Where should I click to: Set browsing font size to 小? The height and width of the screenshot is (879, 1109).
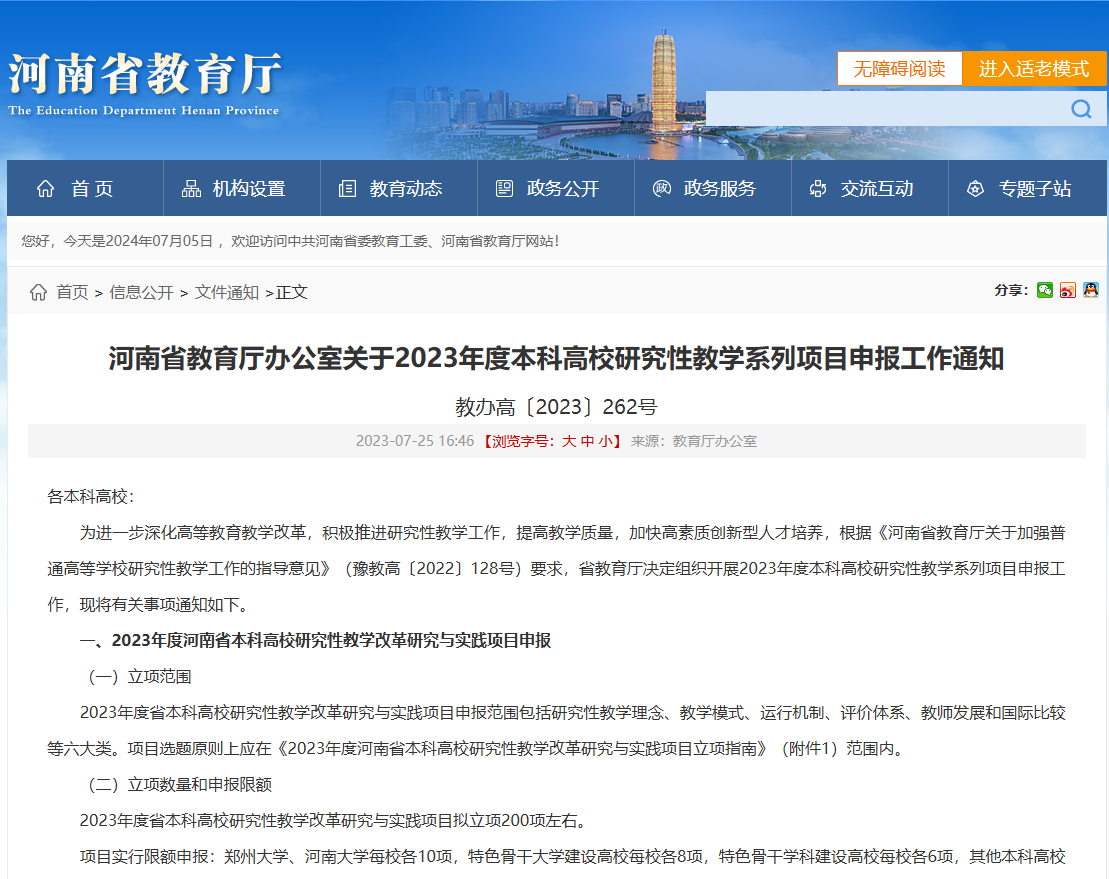coord(605,441)
